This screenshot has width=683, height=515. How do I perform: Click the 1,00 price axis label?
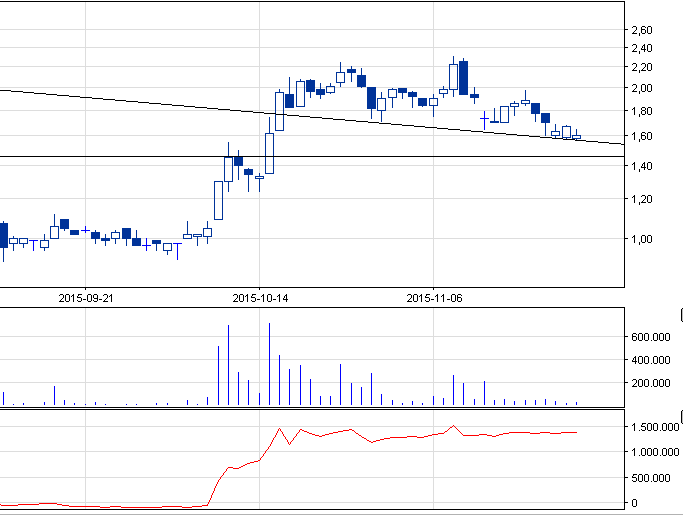pyautogui.click(x=642, y=239)
